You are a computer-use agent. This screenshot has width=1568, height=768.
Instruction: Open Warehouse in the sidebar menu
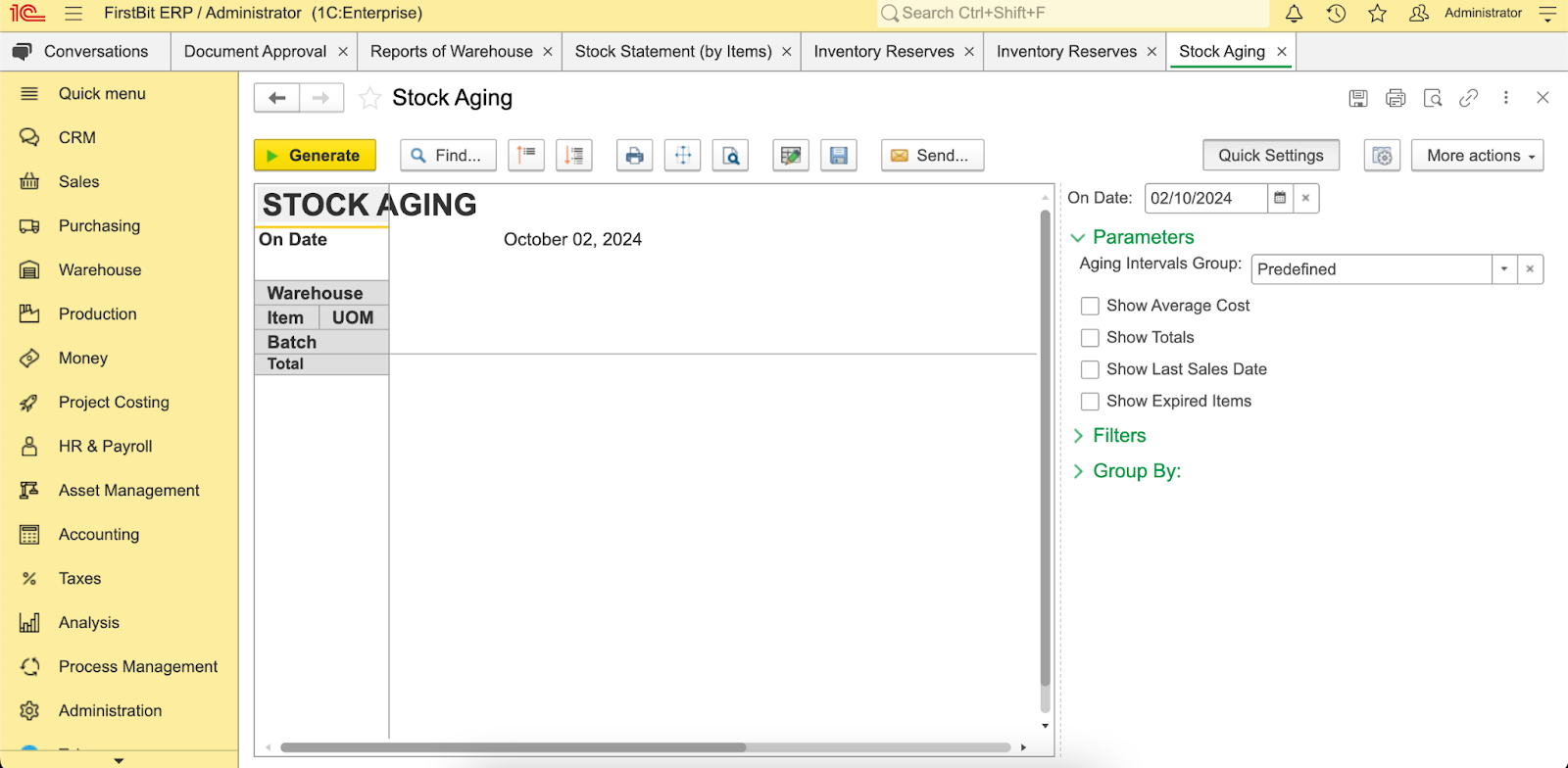[x=100, y=270]
